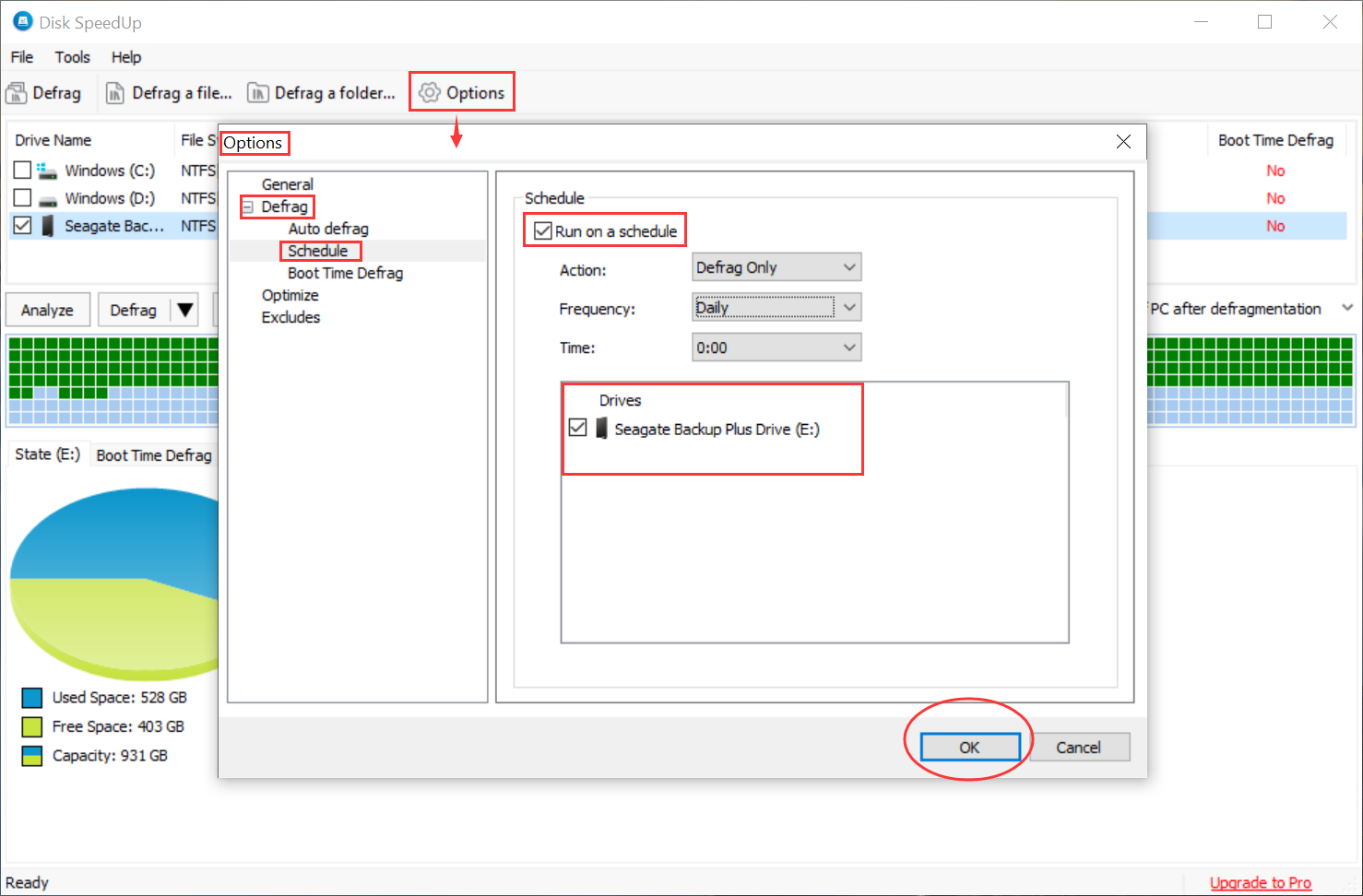Enable the Windows (C:) drive checkbox
Viewport: 1363px width, 896px height.
coord(22,170)
